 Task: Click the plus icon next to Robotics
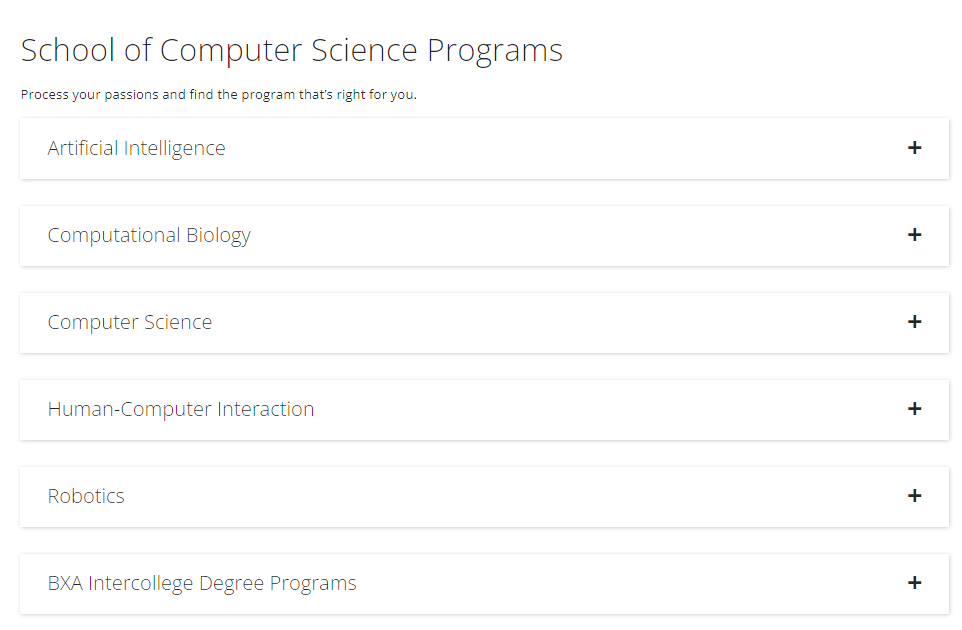pos(914,496)
